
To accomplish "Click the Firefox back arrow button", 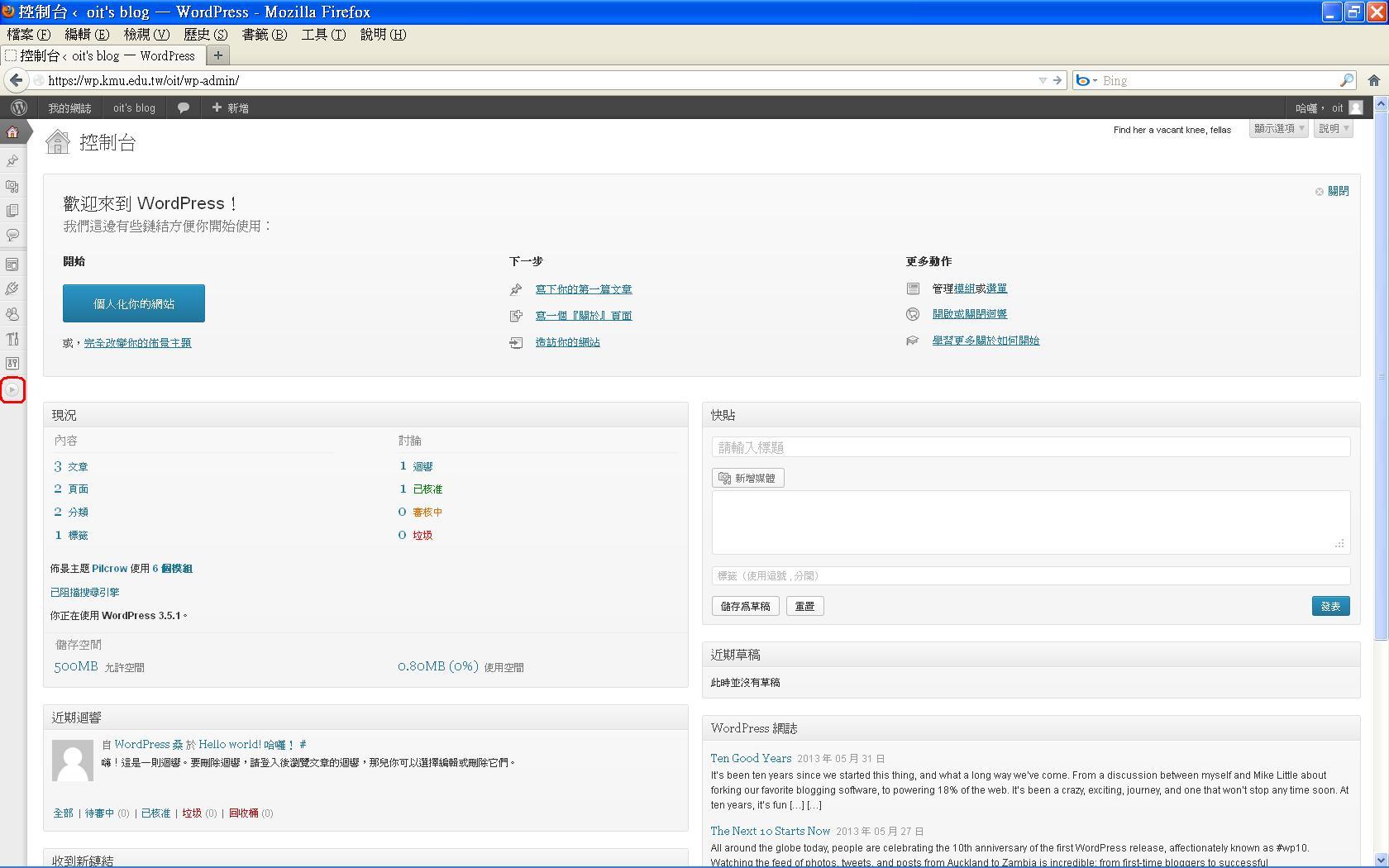I will point(16,80).
